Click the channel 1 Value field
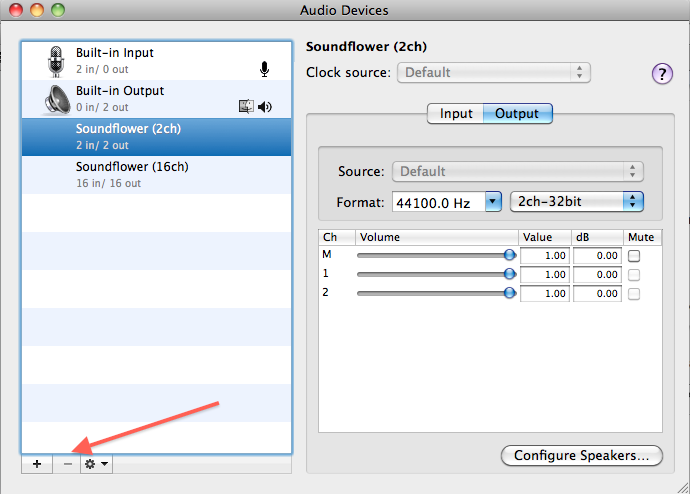This screenshot has width=690, height=494. (545, 274)
